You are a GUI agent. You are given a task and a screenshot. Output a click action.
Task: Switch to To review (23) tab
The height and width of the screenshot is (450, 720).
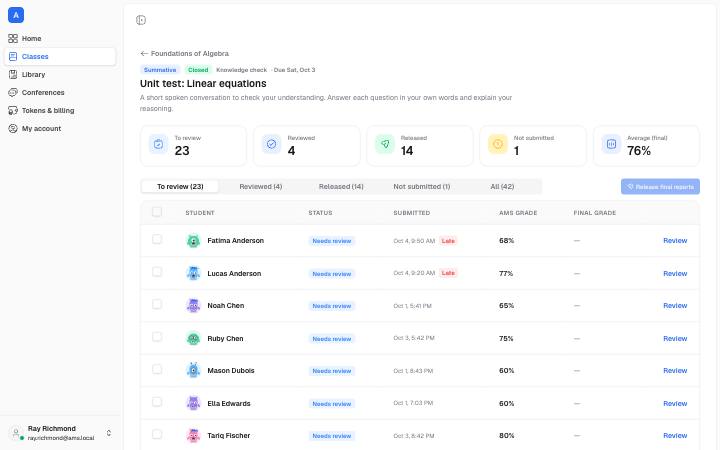pyautogui.click(x=180, y=186)
